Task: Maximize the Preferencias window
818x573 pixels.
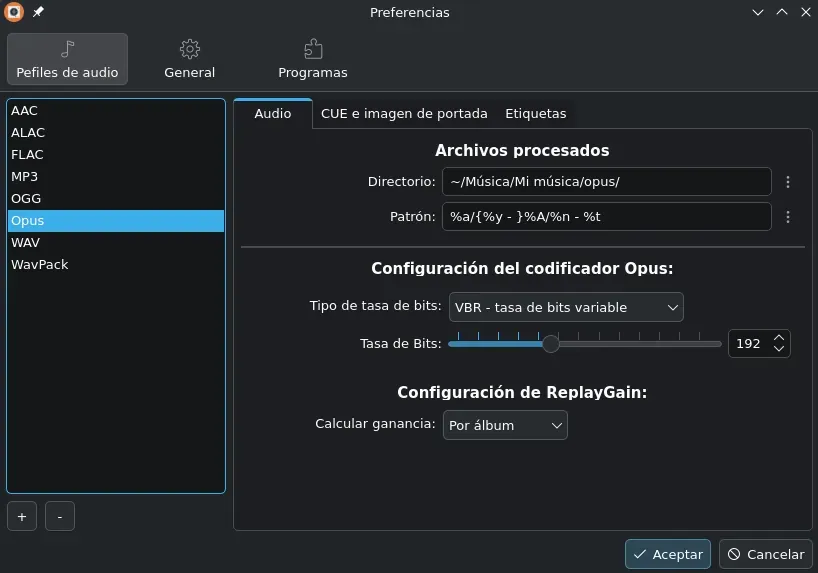Action: coord(781,12)
